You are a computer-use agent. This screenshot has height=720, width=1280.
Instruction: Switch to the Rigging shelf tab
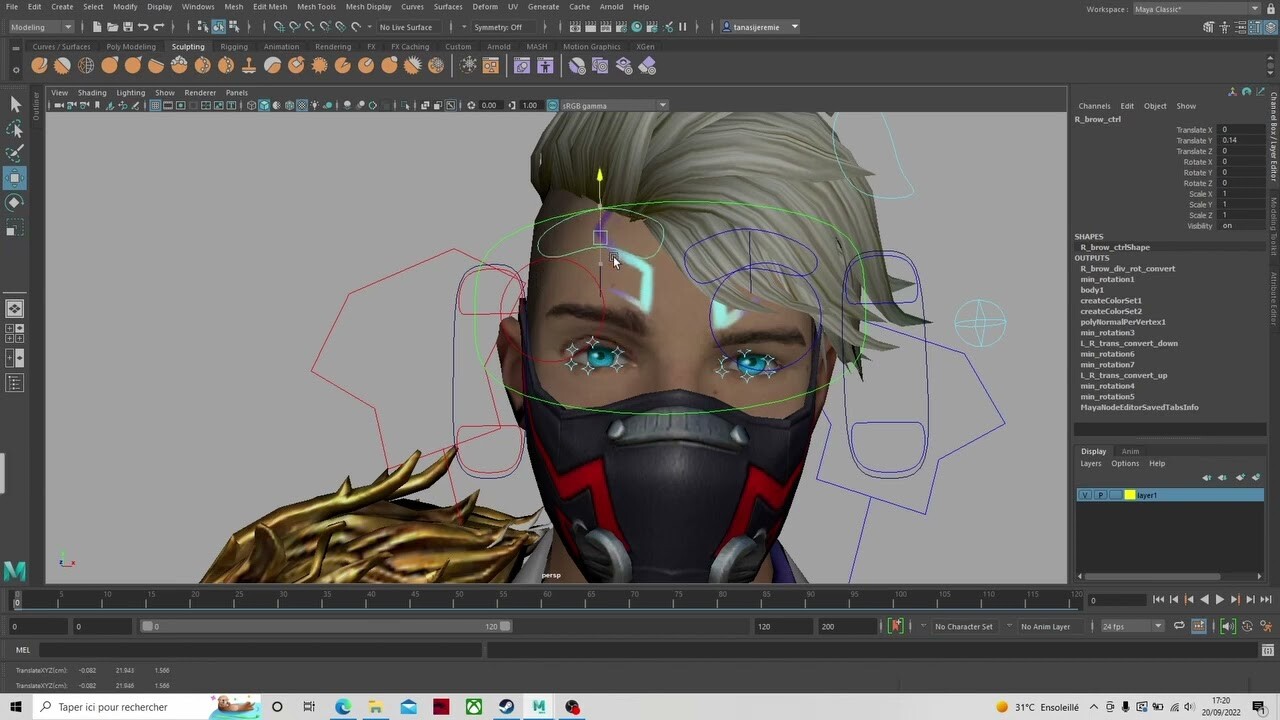click(233, 46)
